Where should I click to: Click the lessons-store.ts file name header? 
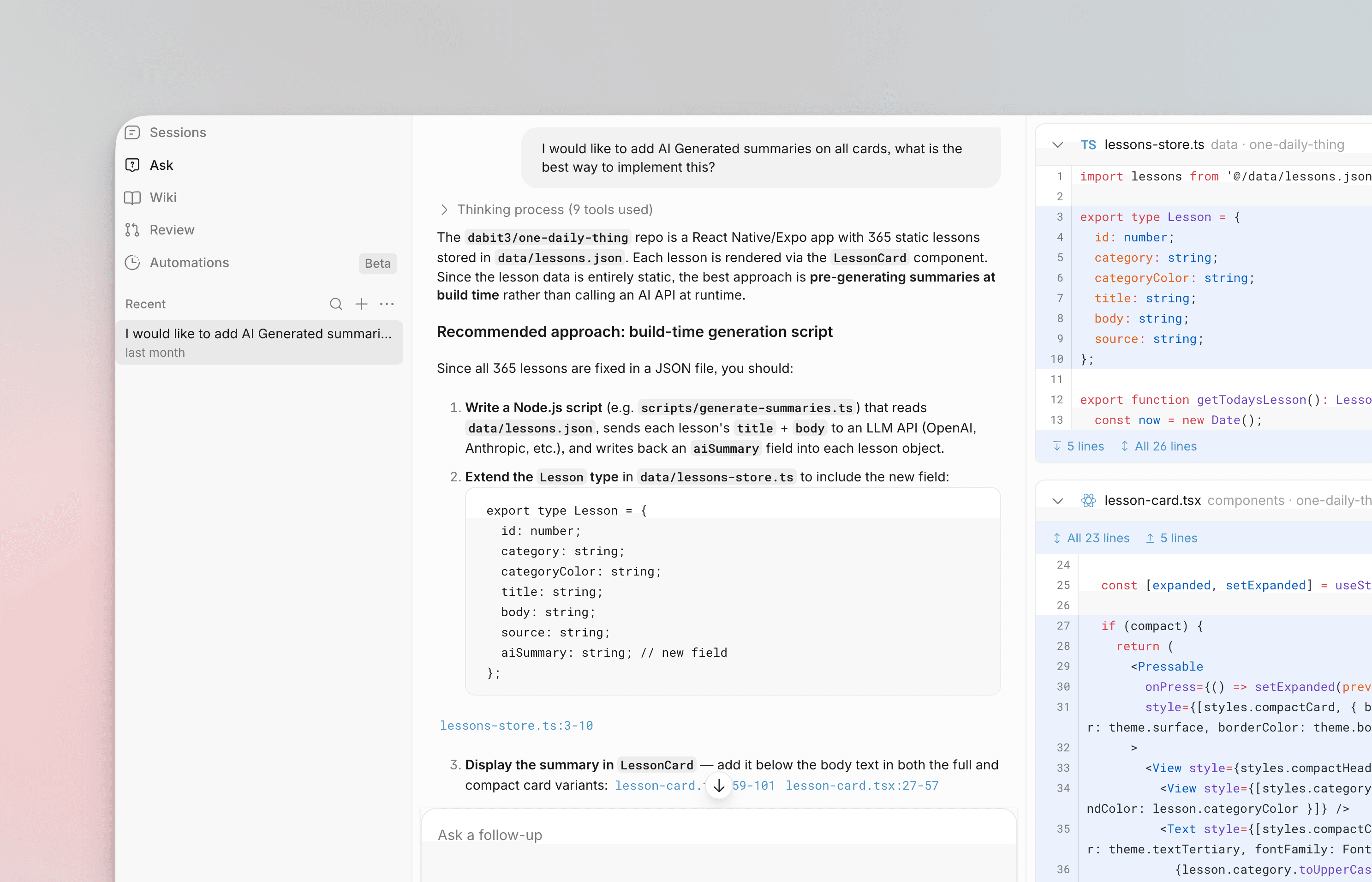tap(1155, 145)
